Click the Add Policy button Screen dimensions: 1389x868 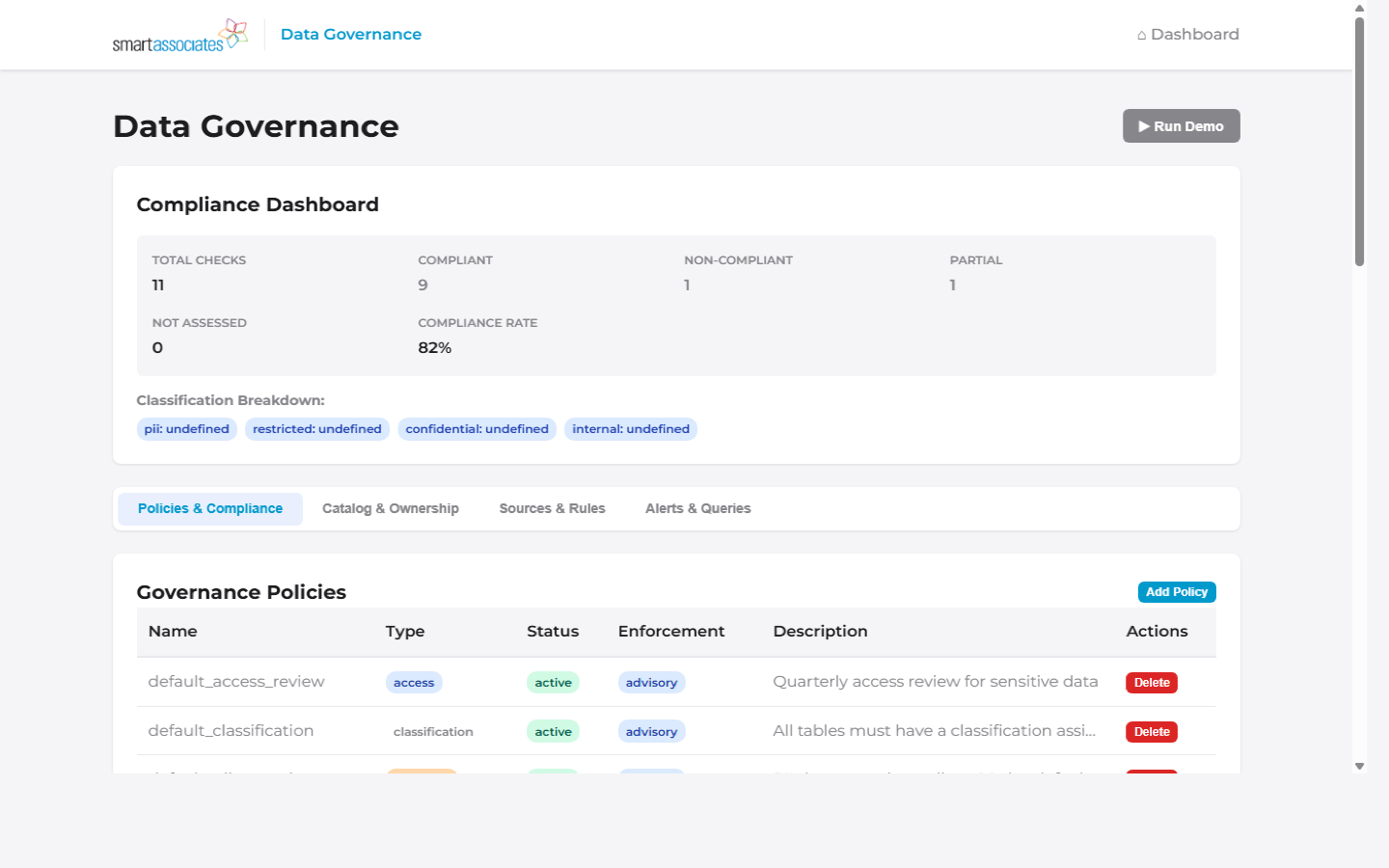click(1177, 591)
